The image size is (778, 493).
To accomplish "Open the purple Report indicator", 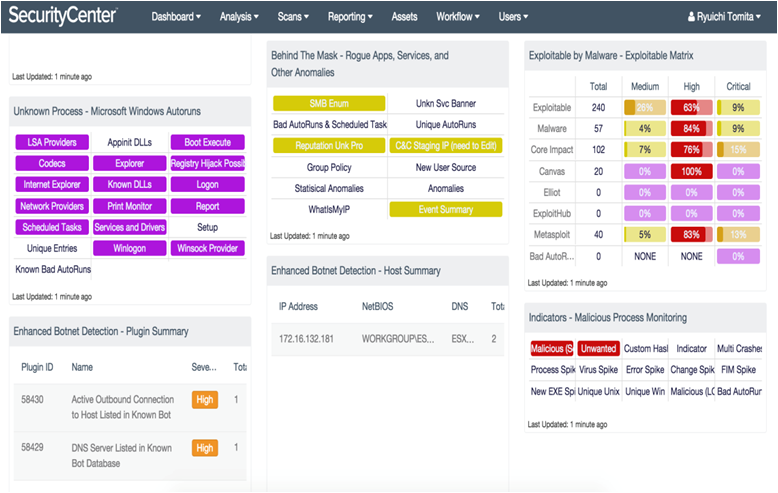I will click(207, 206).
